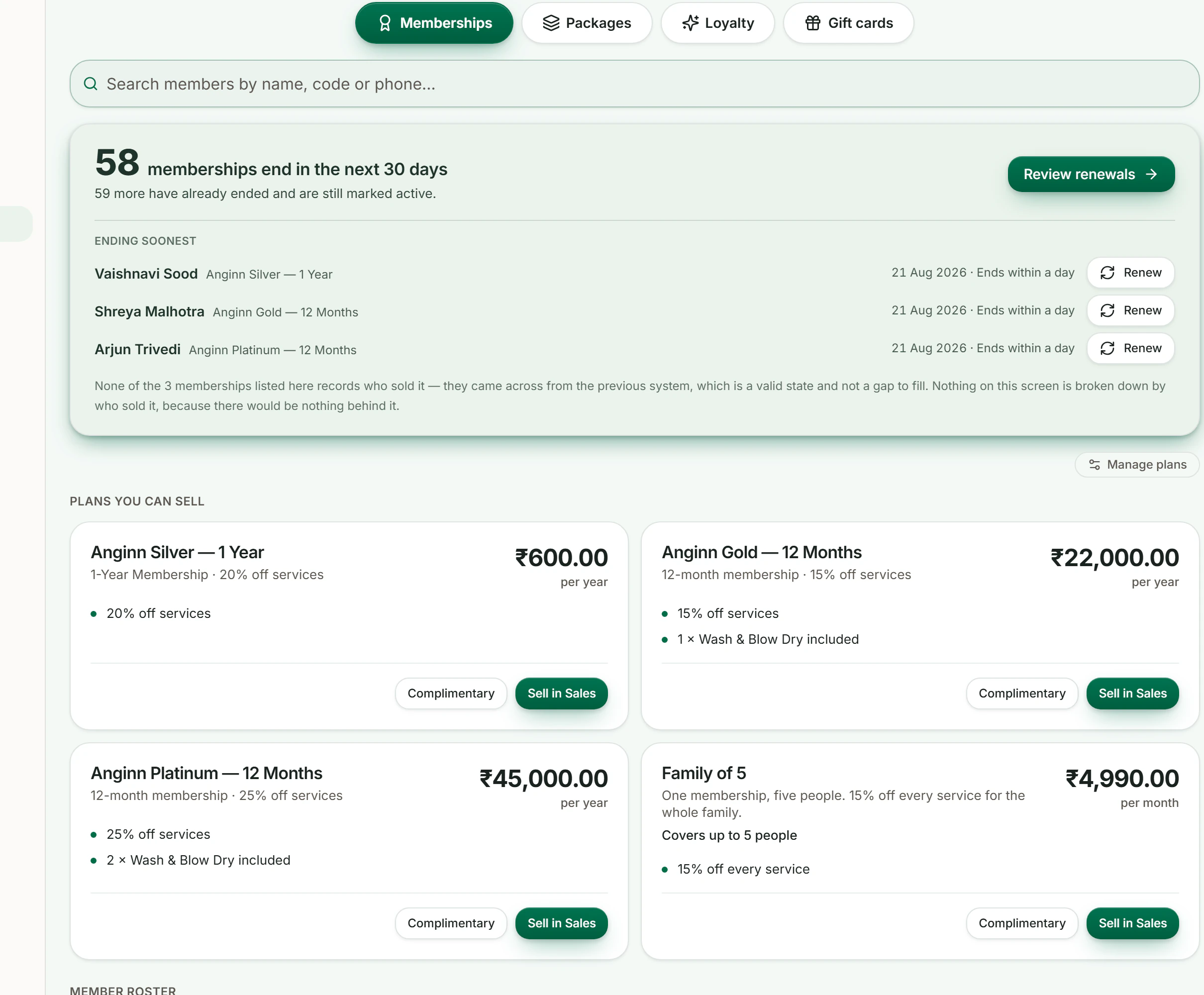Give Anginn Gold plan as Complimentary
The image size is (1204, 995).
1022,694
